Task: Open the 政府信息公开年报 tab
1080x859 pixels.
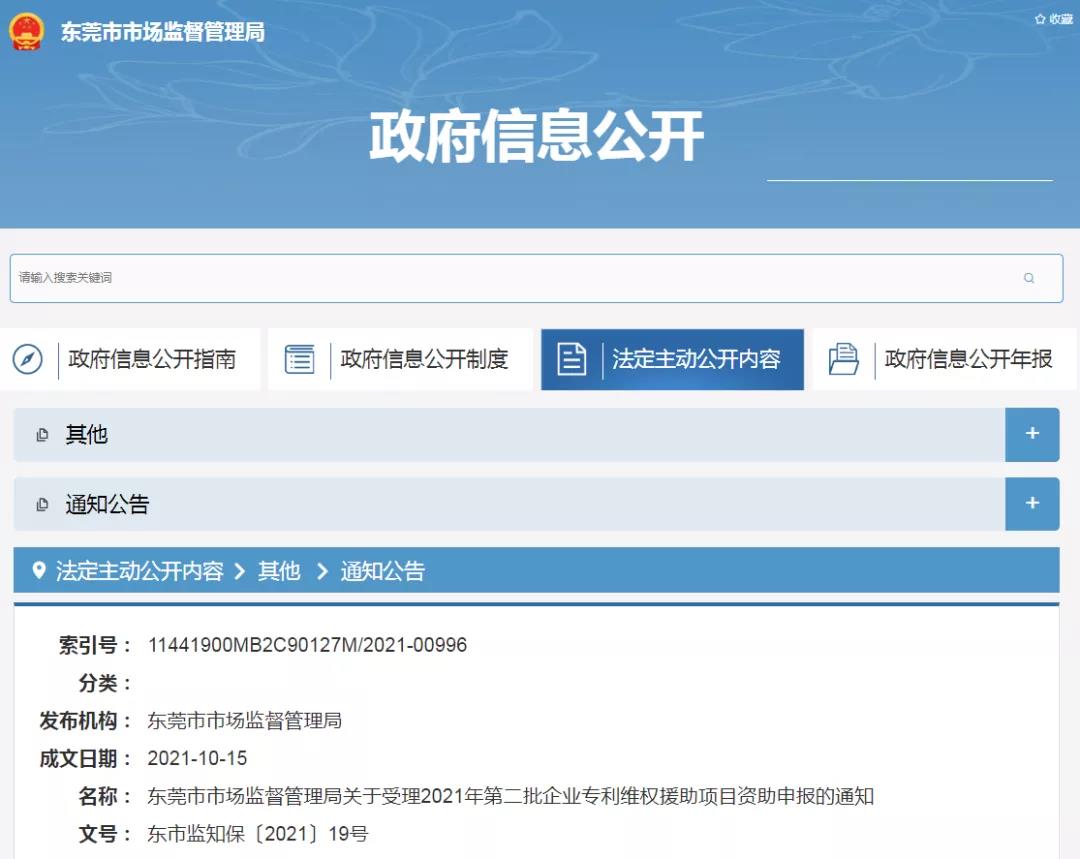Action: click(968, 360)
